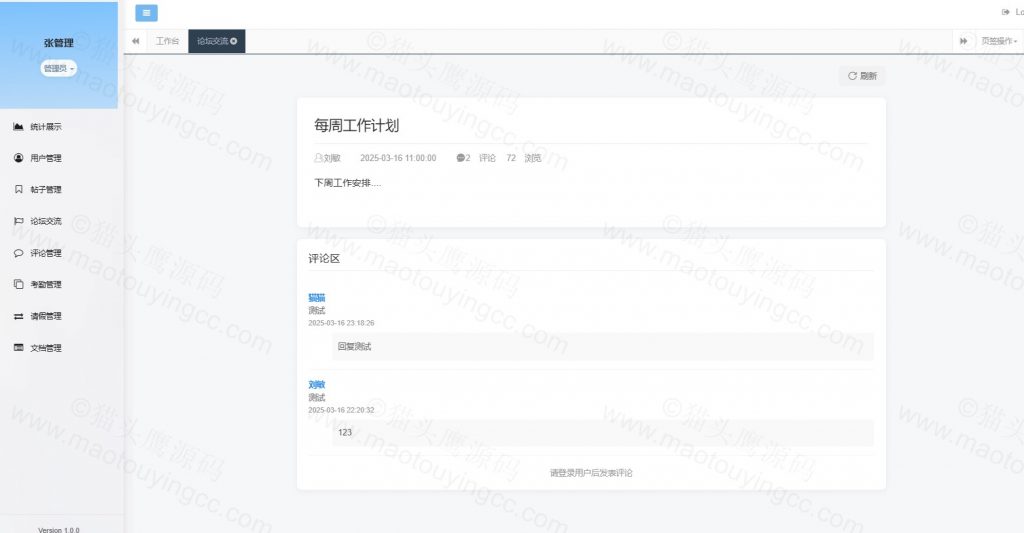Screen dimensions: 1024x533
Task: Select the 论坛交流 tab
Action: (x=217, y=41)
